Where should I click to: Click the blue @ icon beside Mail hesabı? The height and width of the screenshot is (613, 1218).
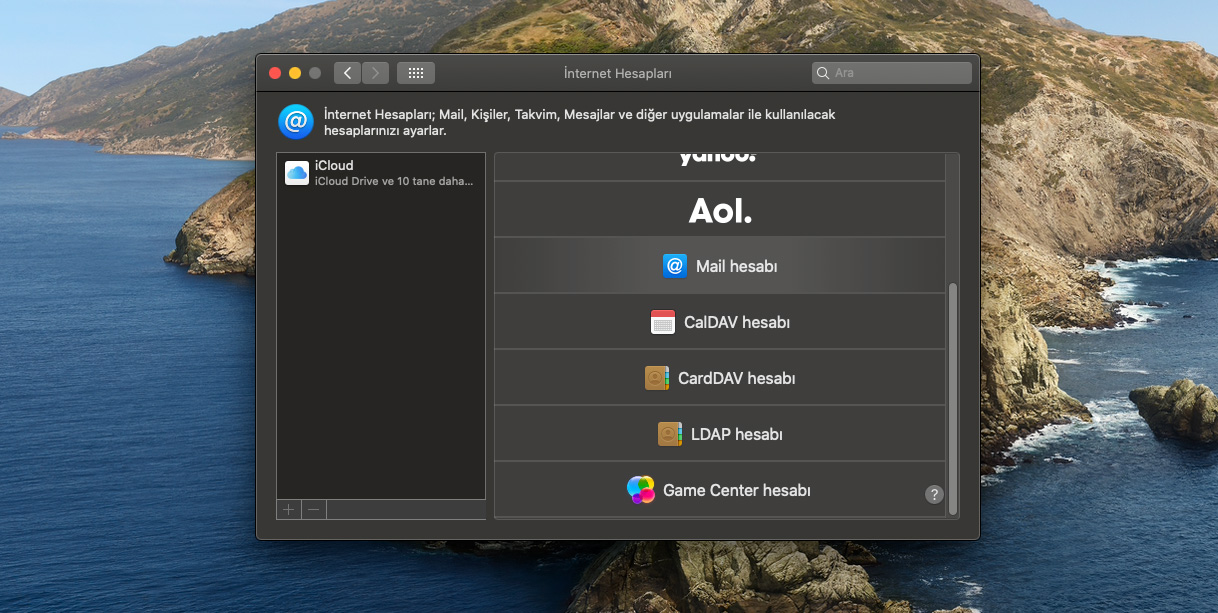tap(675, 266)
